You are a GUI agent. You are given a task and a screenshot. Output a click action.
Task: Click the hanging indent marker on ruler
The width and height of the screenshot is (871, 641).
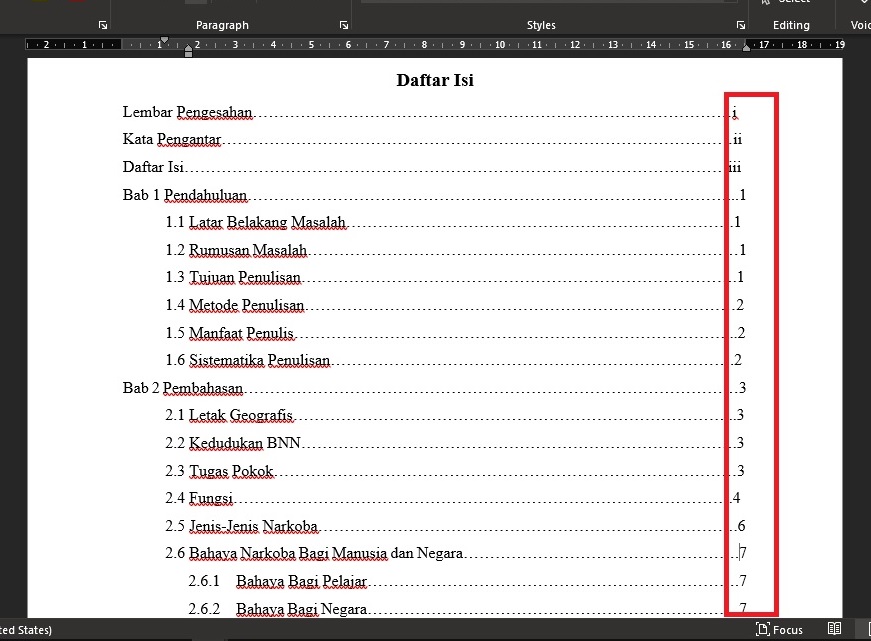click(x=188, y=48)
